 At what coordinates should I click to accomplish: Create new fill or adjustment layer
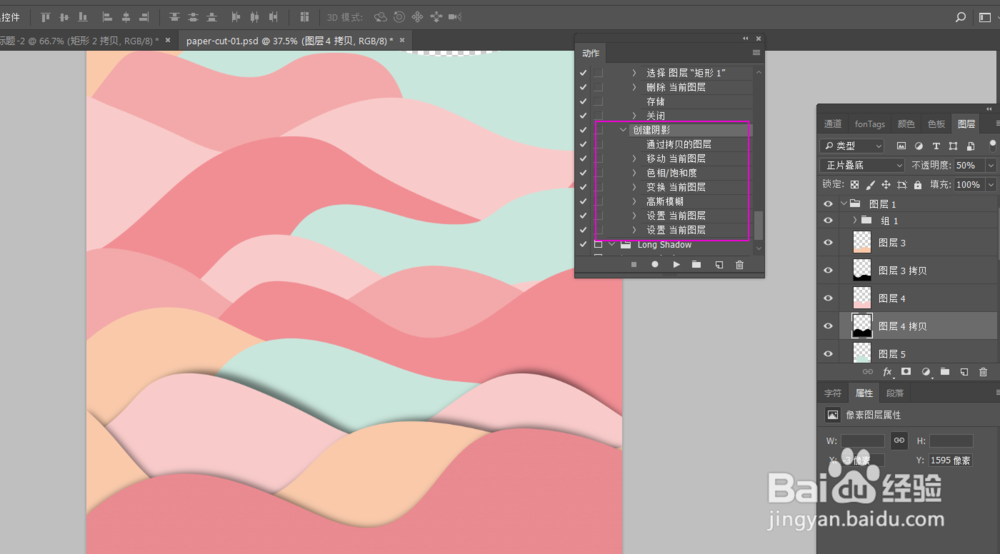(x=925, y=372)
